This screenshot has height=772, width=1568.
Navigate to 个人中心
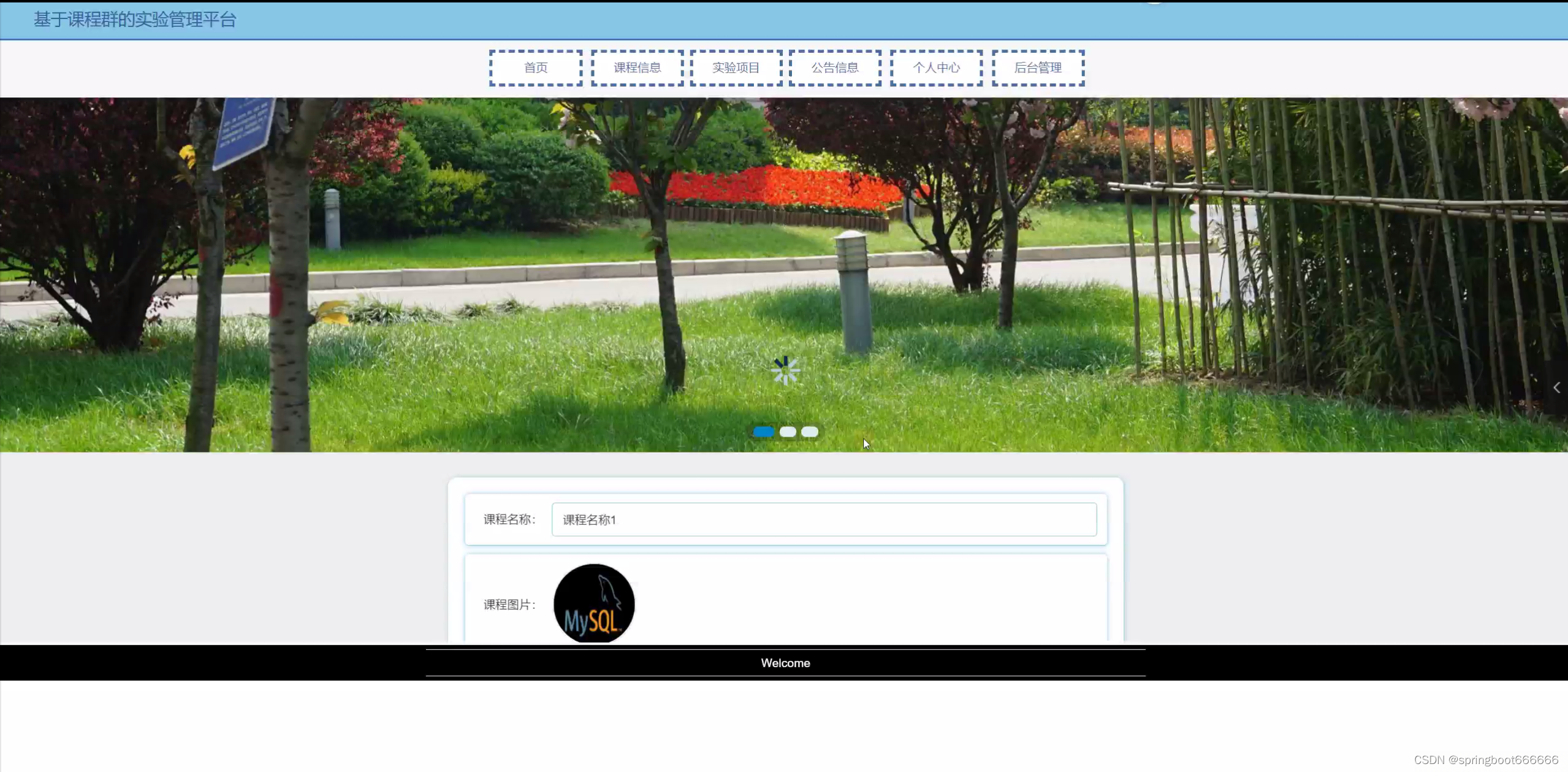click(936, 67)
